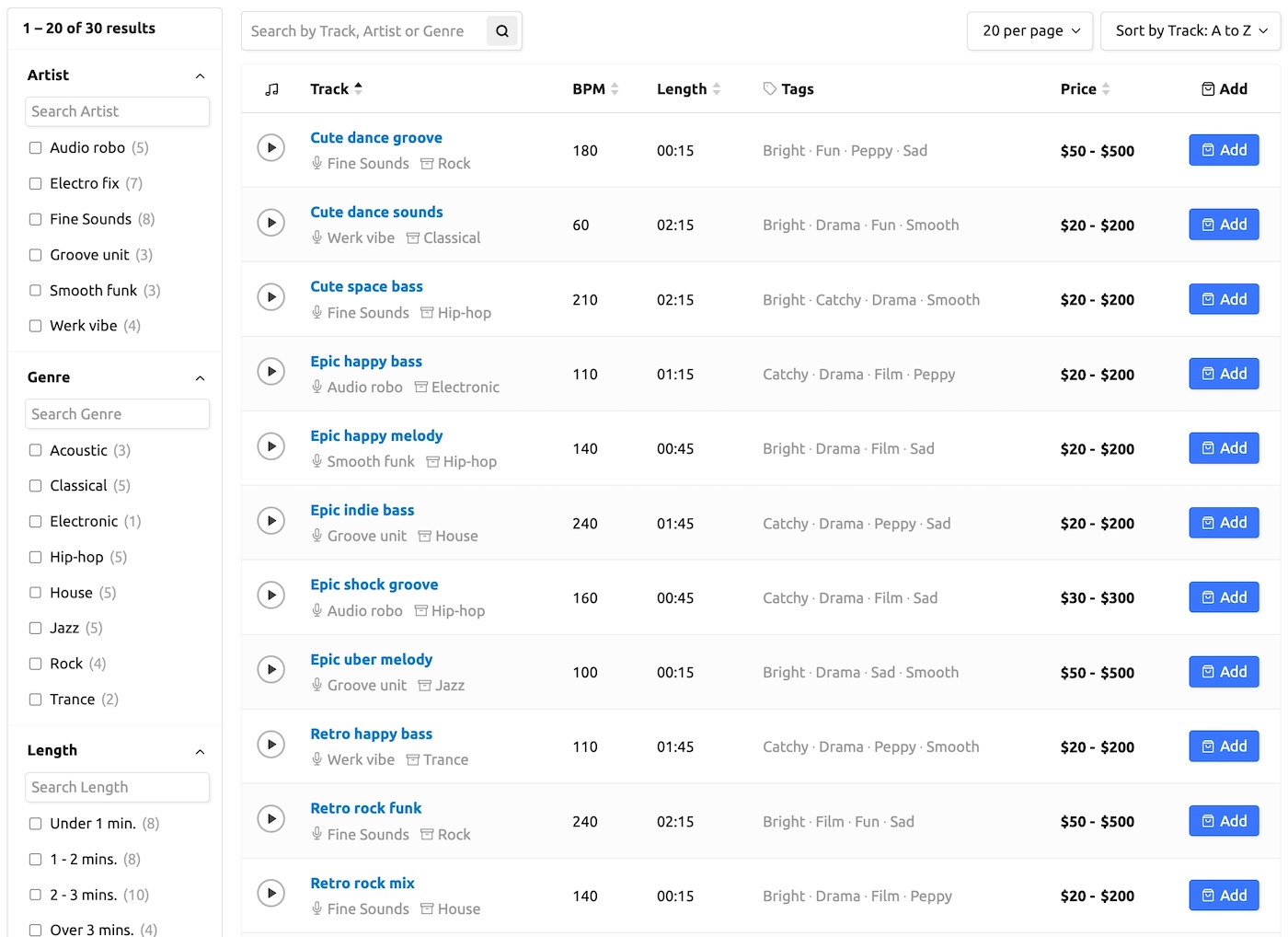Open the Cute space bass track
The height and width of the screenshot is (937, 1288).
(x=366, y=286)
